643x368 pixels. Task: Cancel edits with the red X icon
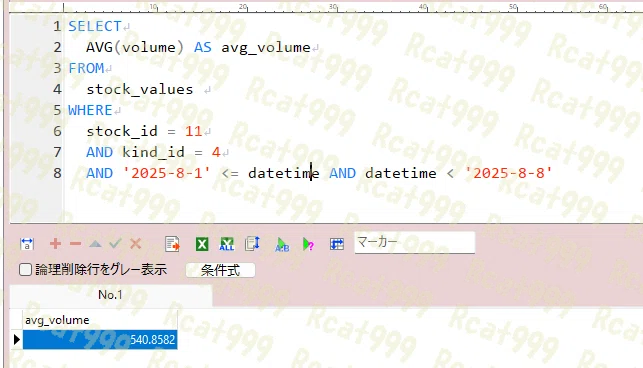coord(135,244)
